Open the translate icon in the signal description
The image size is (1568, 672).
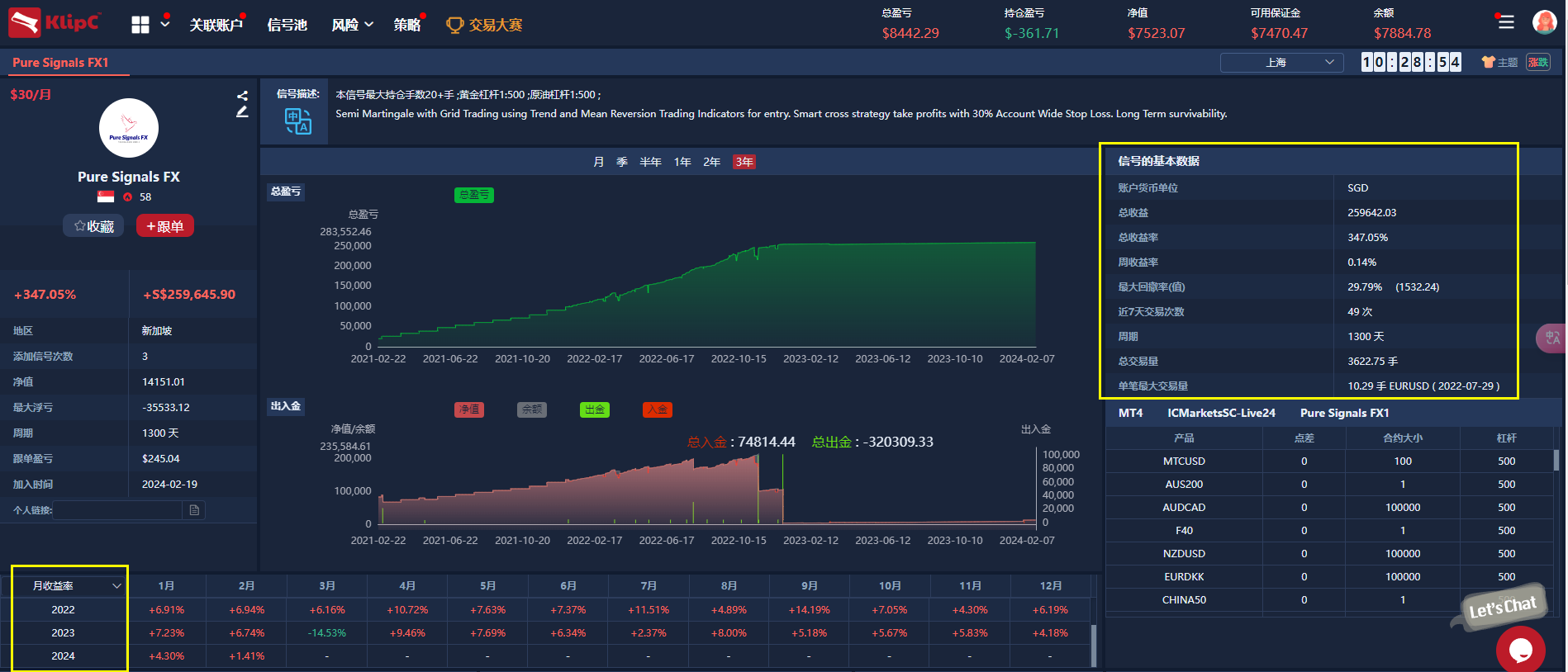click(297, 122)
